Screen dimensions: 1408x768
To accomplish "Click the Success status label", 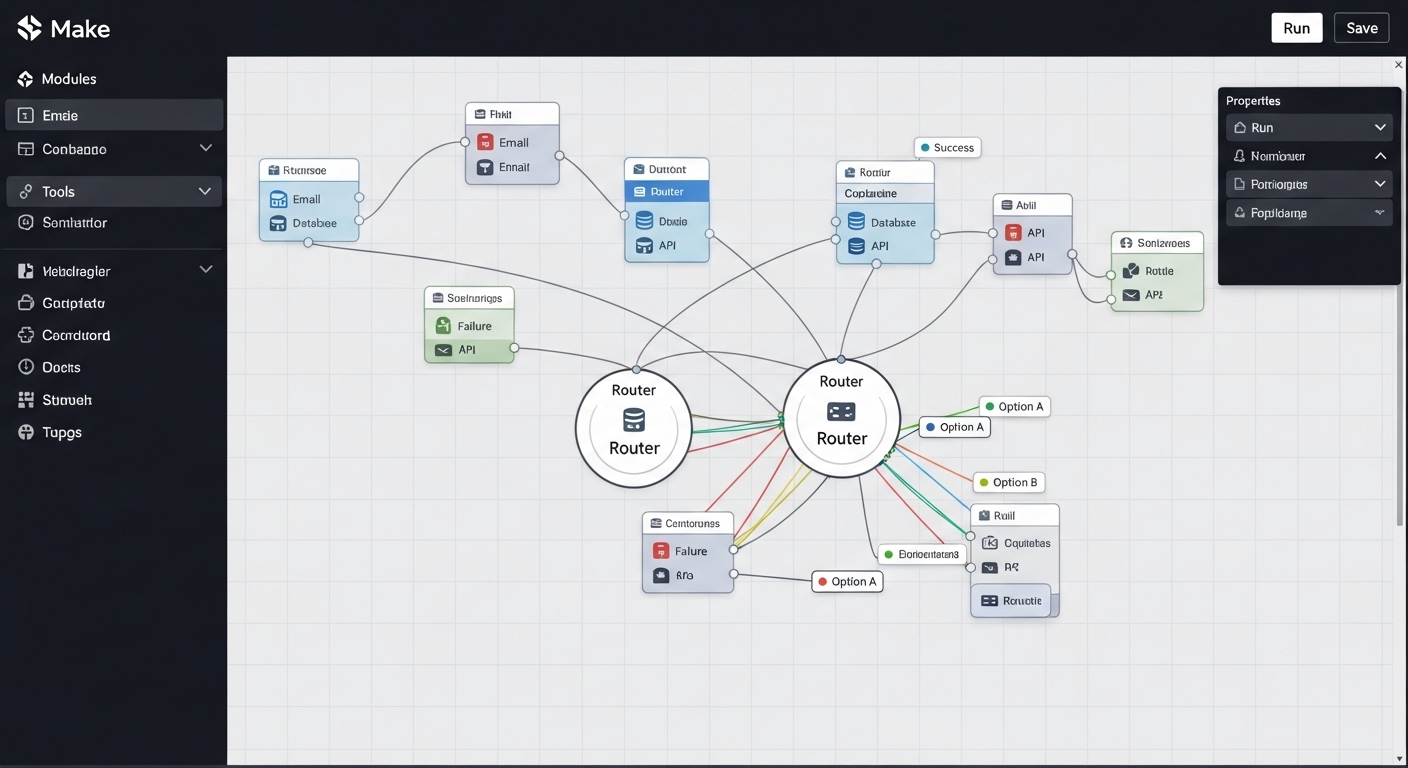I will [x=946, y=148].
